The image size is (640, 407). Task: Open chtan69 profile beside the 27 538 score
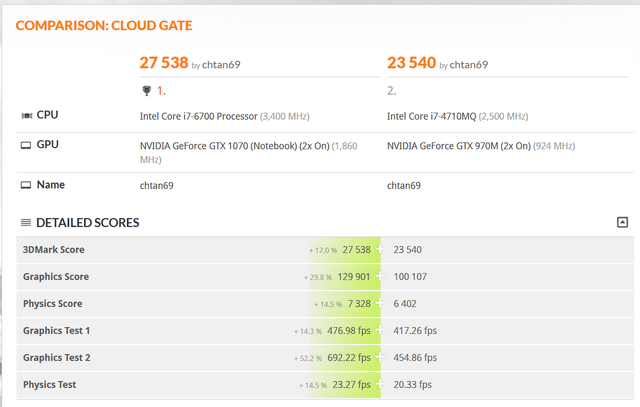click(221, 65)
